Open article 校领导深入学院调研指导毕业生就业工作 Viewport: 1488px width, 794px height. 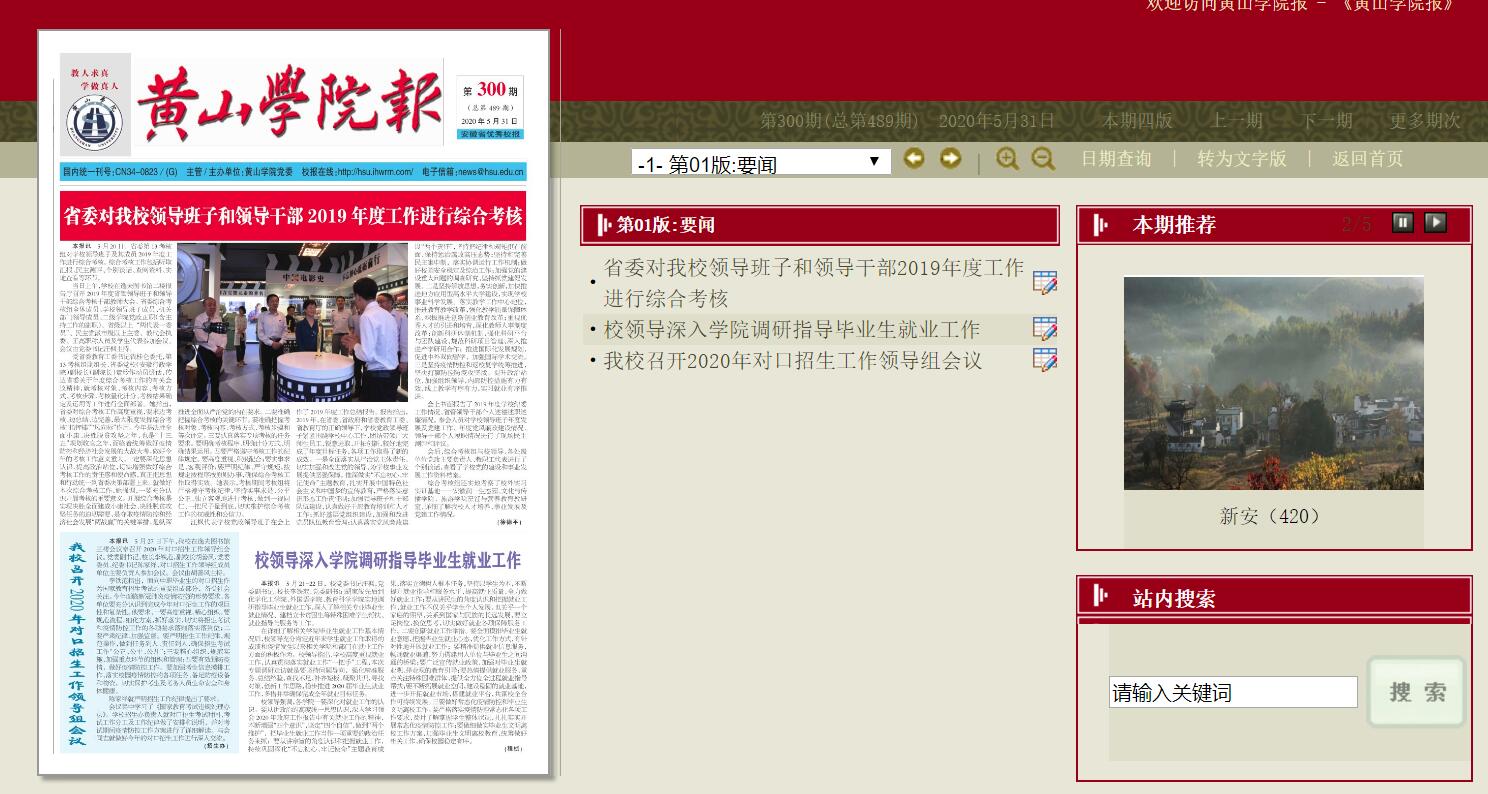[x=792, y=329]
